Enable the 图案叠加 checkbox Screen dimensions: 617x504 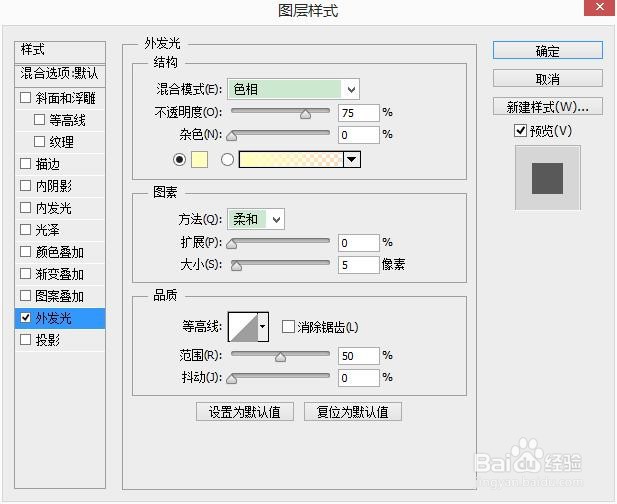[x=25, y=296]
